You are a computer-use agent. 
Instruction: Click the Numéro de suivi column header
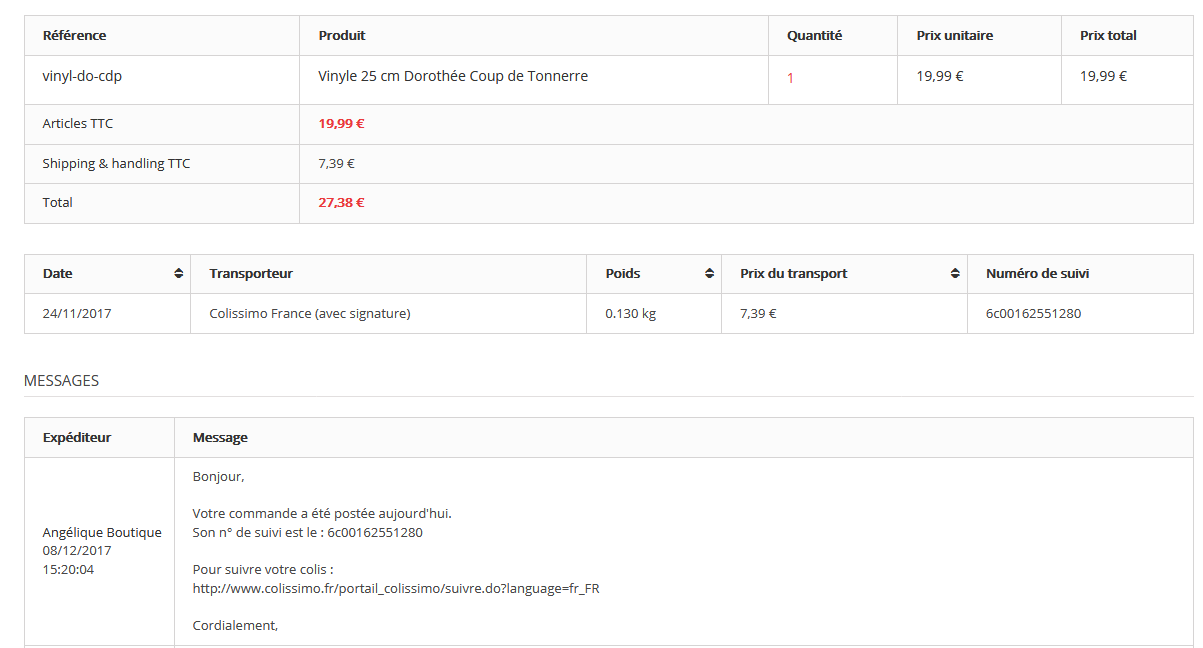(x=1037, y=274)
